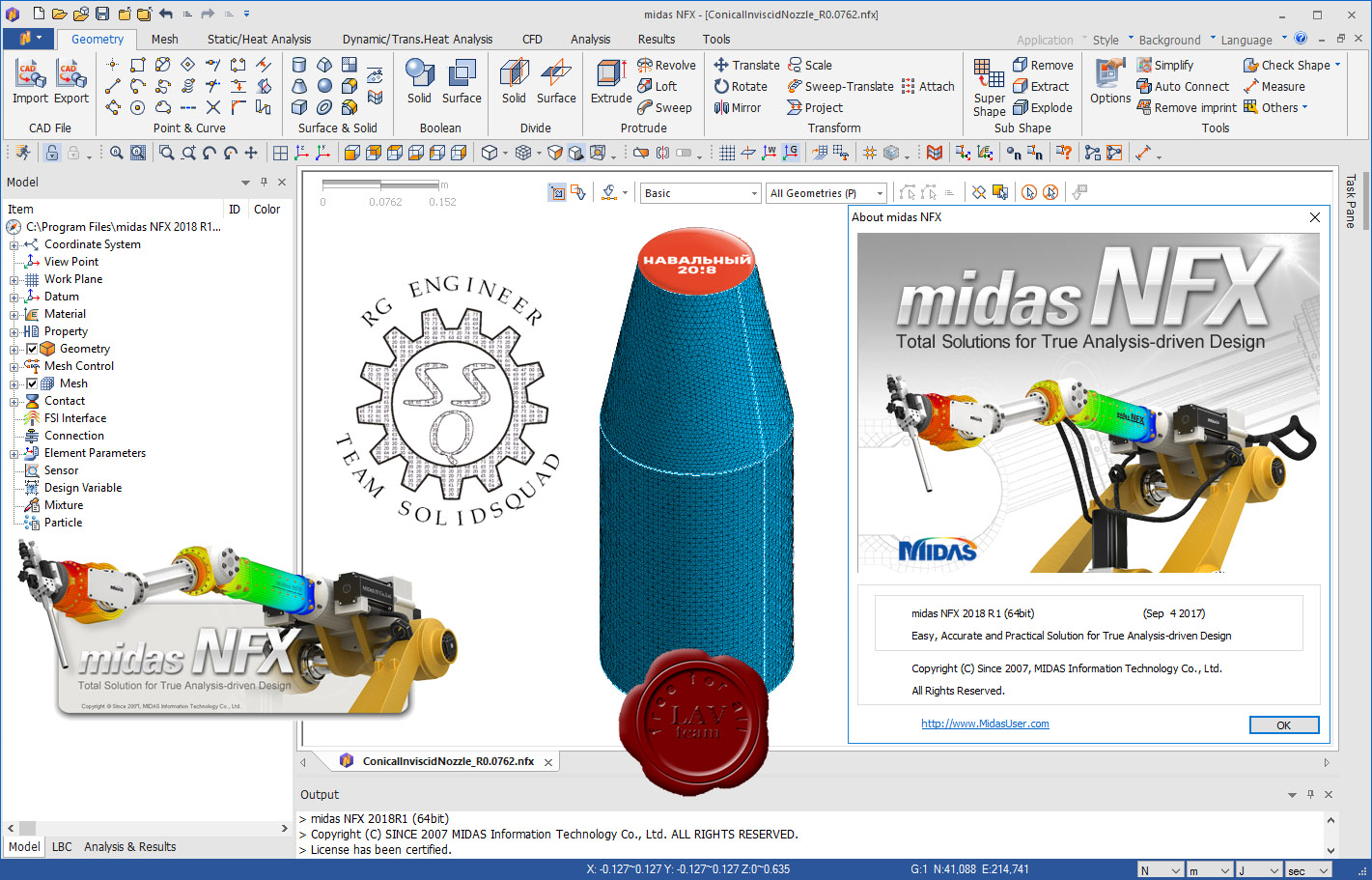Viewport: 1372px width, 880px height.
Task: Select the Boolean Solid tool
Action: [x=419, y=82]
